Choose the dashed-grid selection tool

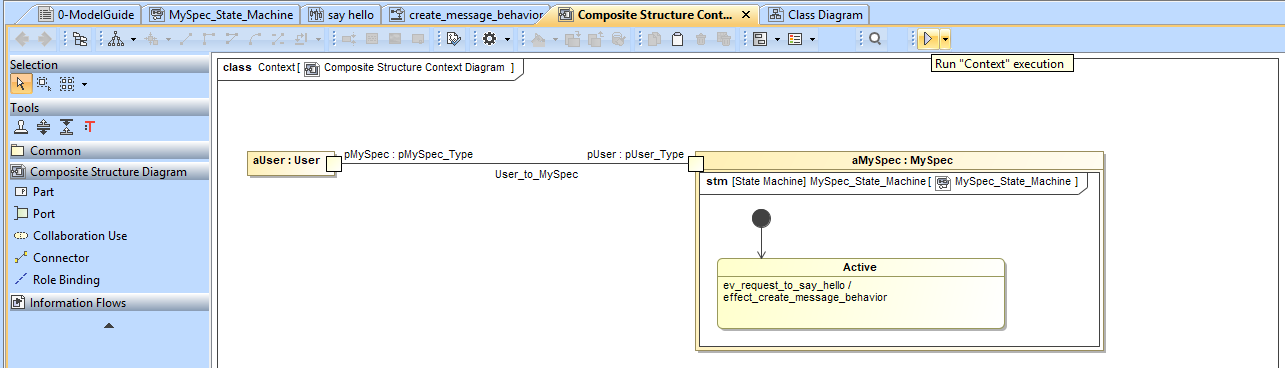click(x=66, y=84)
